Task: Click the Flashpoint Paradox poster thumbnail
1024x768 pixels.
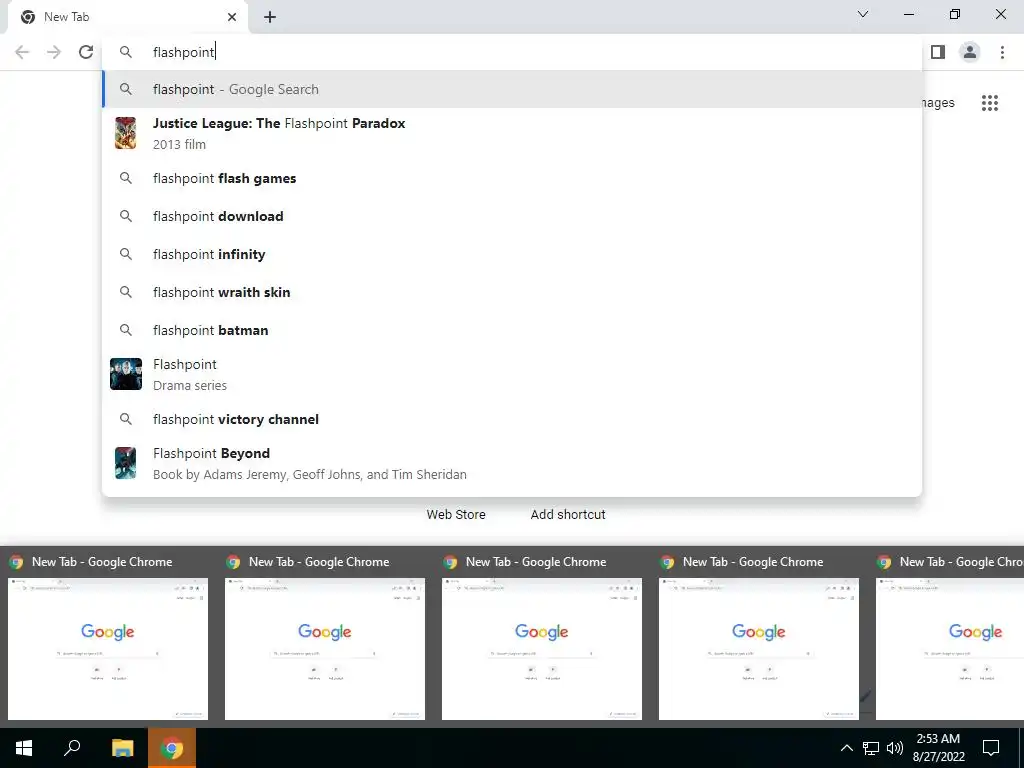Action: [x=125, y=133]
